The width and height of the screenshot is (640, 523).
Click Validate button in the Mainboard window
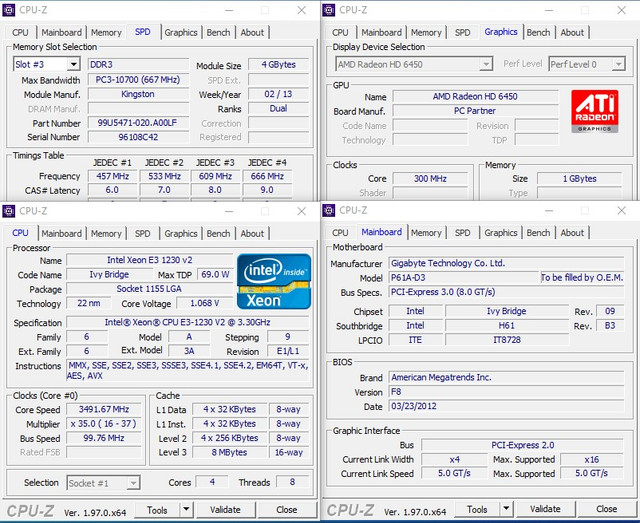546,509
